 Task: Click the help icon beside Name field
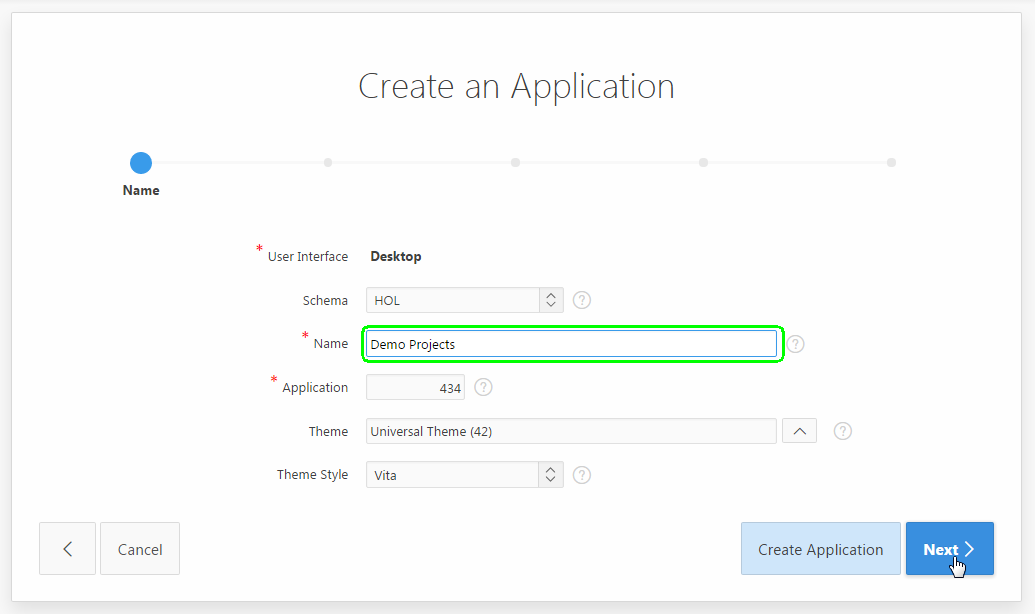point(795,344)
